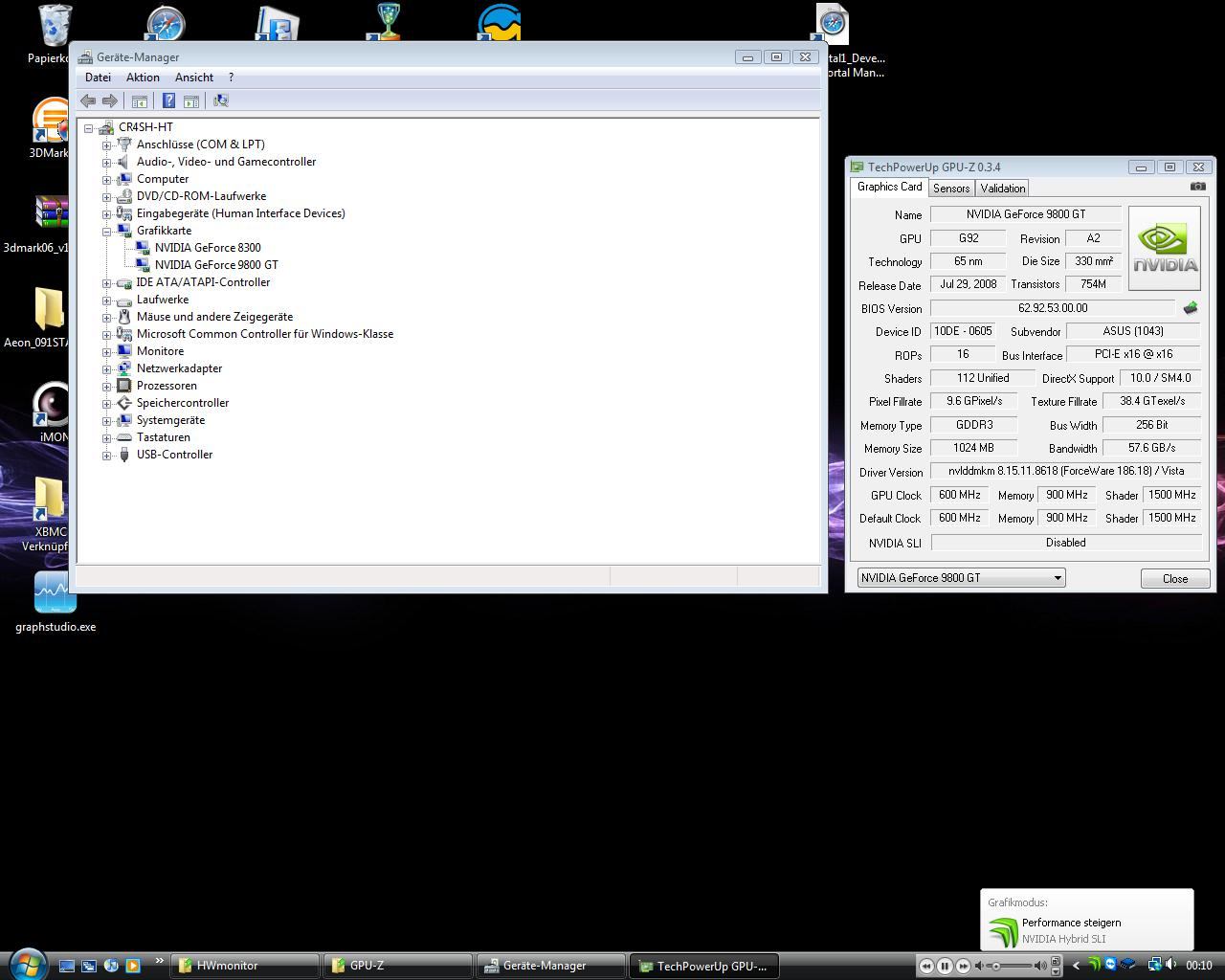
Task: Toggle the console tree pane icon
Action: click(x=140, y=100)
